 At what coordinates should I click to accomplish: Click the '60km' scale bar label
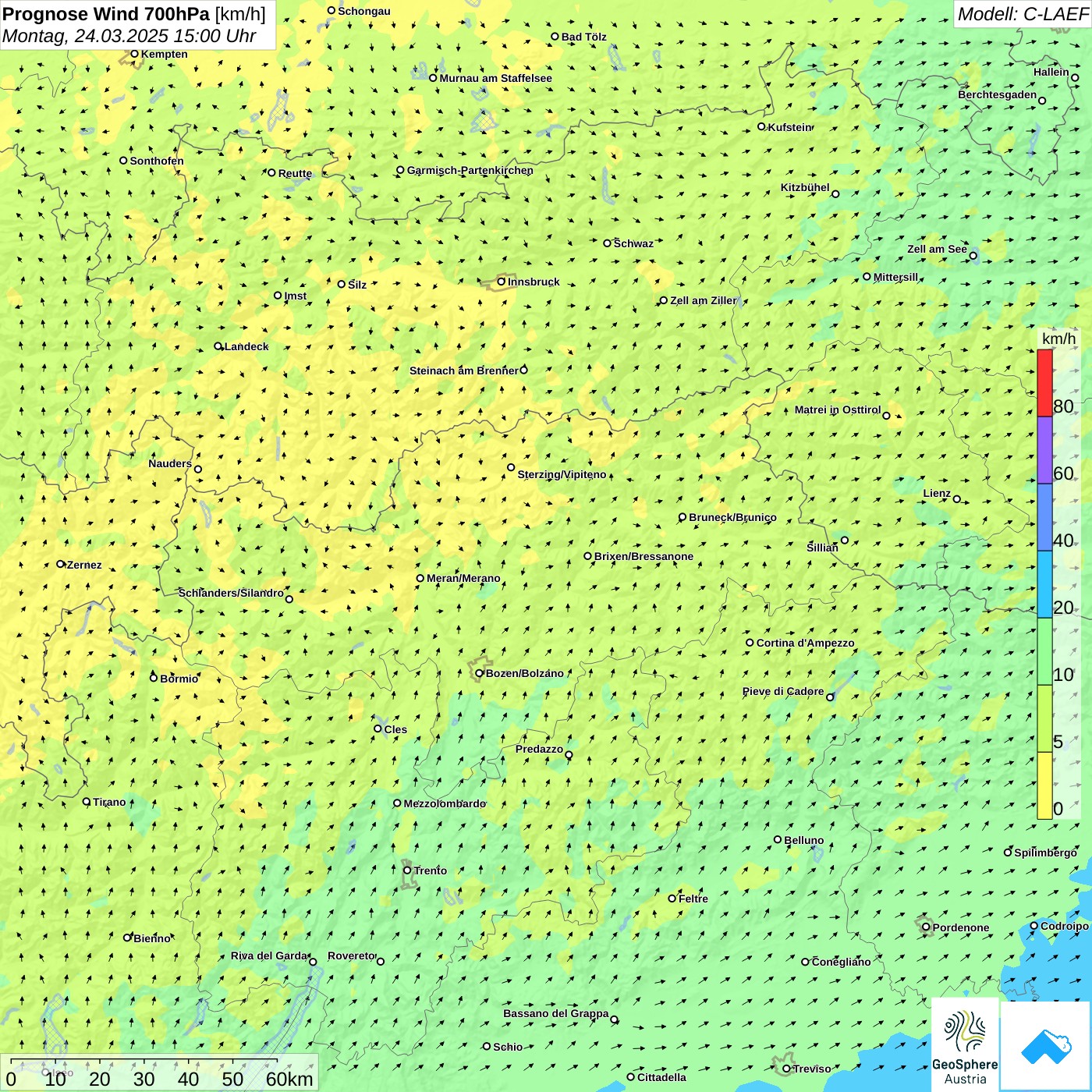[289, 1079]
